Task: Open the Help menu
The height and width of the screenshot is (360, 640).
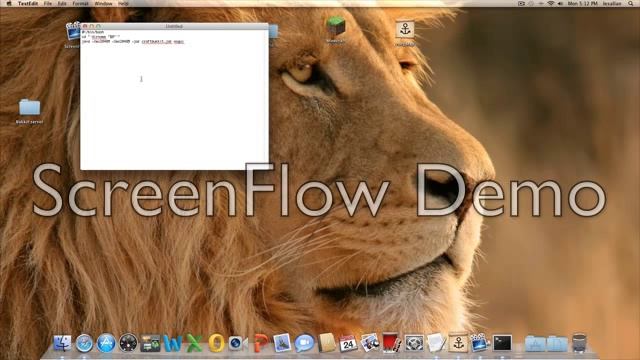Action: click(123, 3)
